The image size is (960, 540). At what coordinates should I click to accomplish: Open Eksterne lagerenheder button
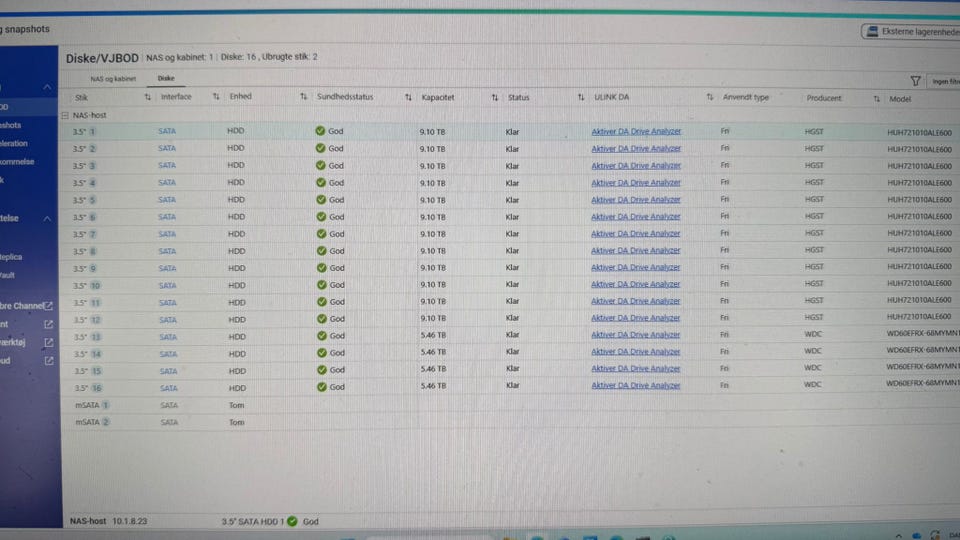point(911,31)
